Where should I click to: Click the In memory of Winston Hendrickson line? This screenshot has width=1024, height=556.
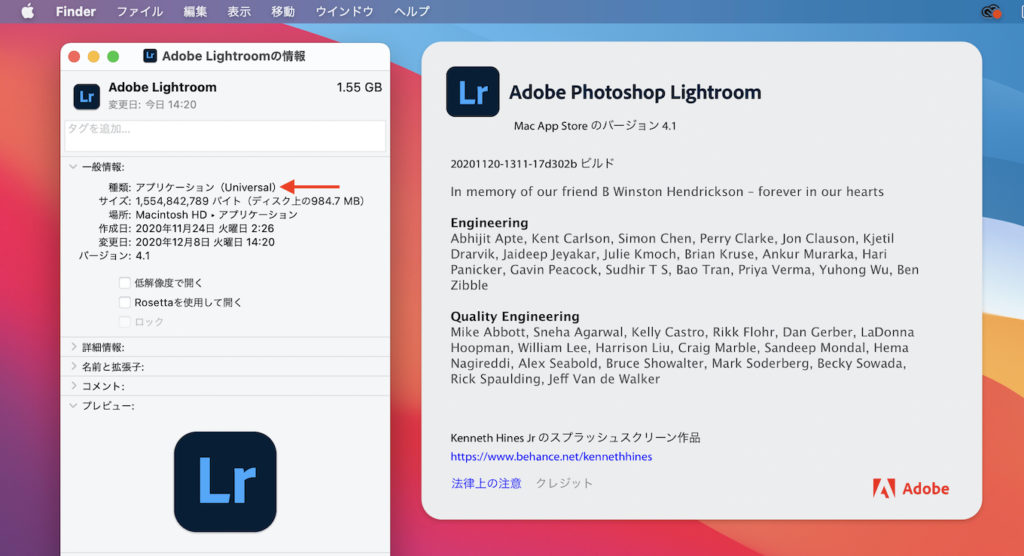coord(667,192)
